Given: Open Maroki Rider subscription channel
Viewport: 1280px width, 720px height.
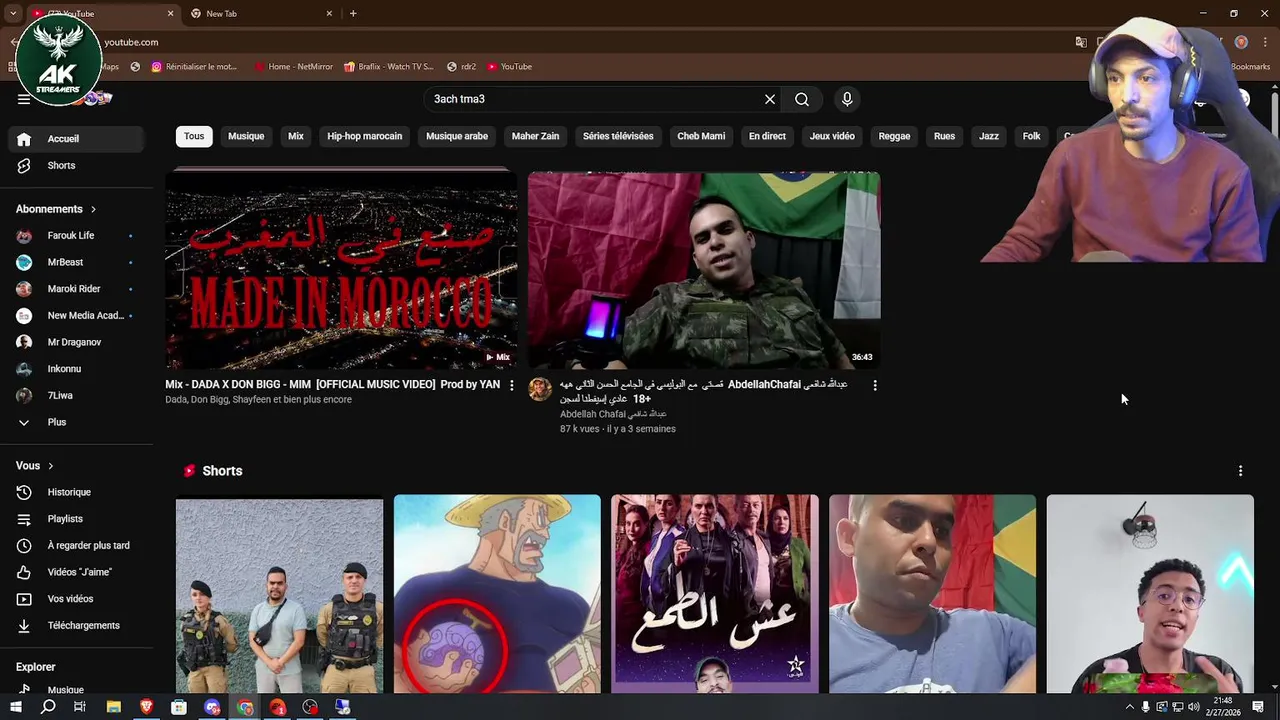Looking at the screenshot, I should [76, 289].
